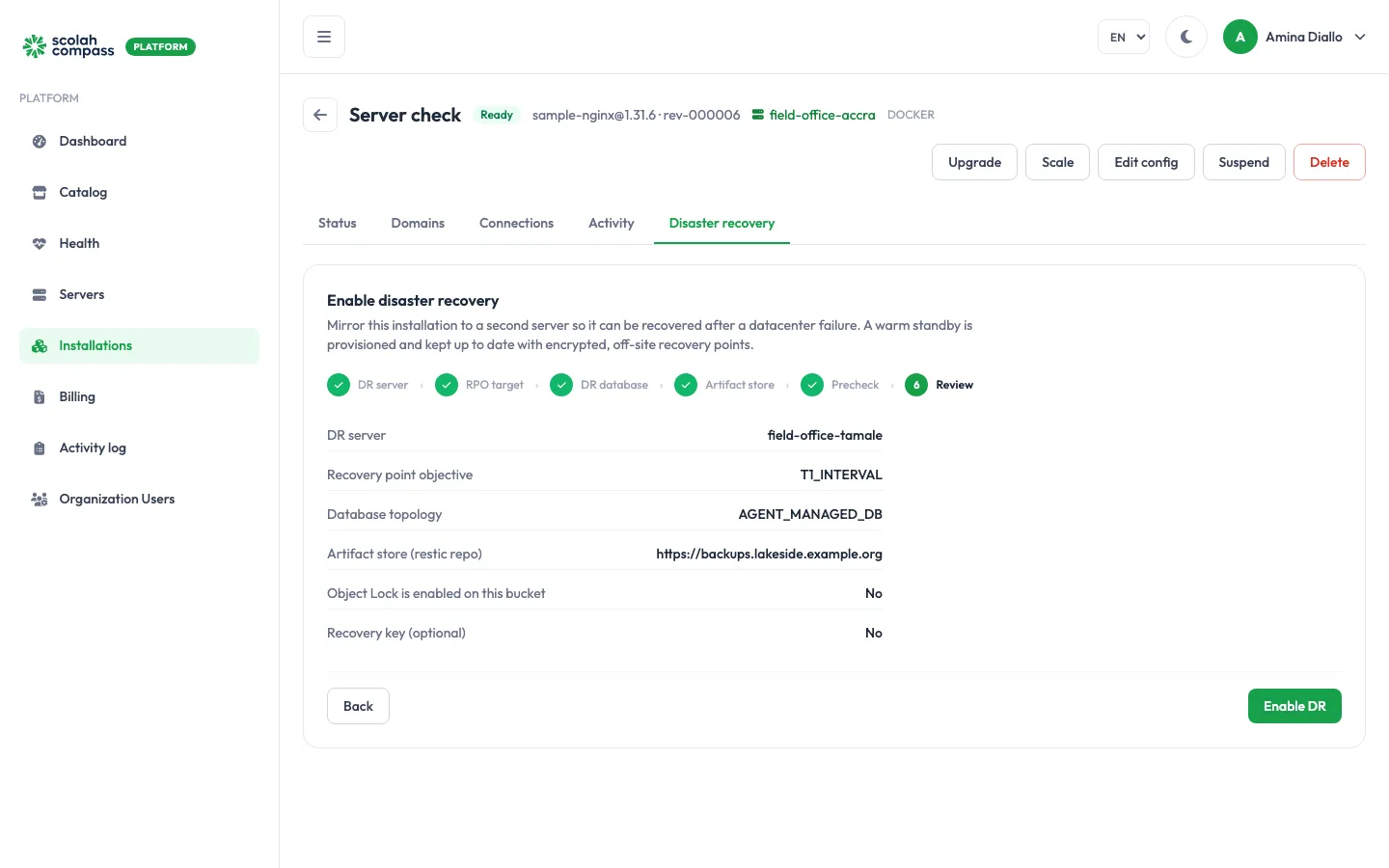
Task: Open the Domains tab
Action: (418, 223)
